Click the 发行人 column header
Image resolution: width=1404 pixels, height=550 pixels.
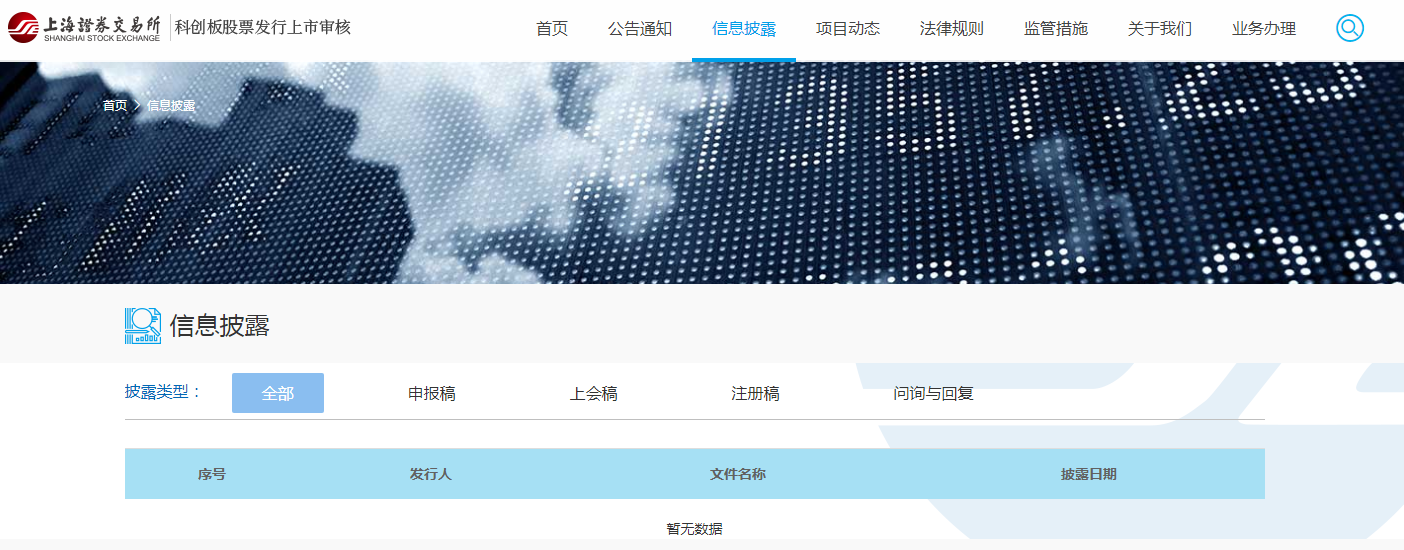[430, 474]
